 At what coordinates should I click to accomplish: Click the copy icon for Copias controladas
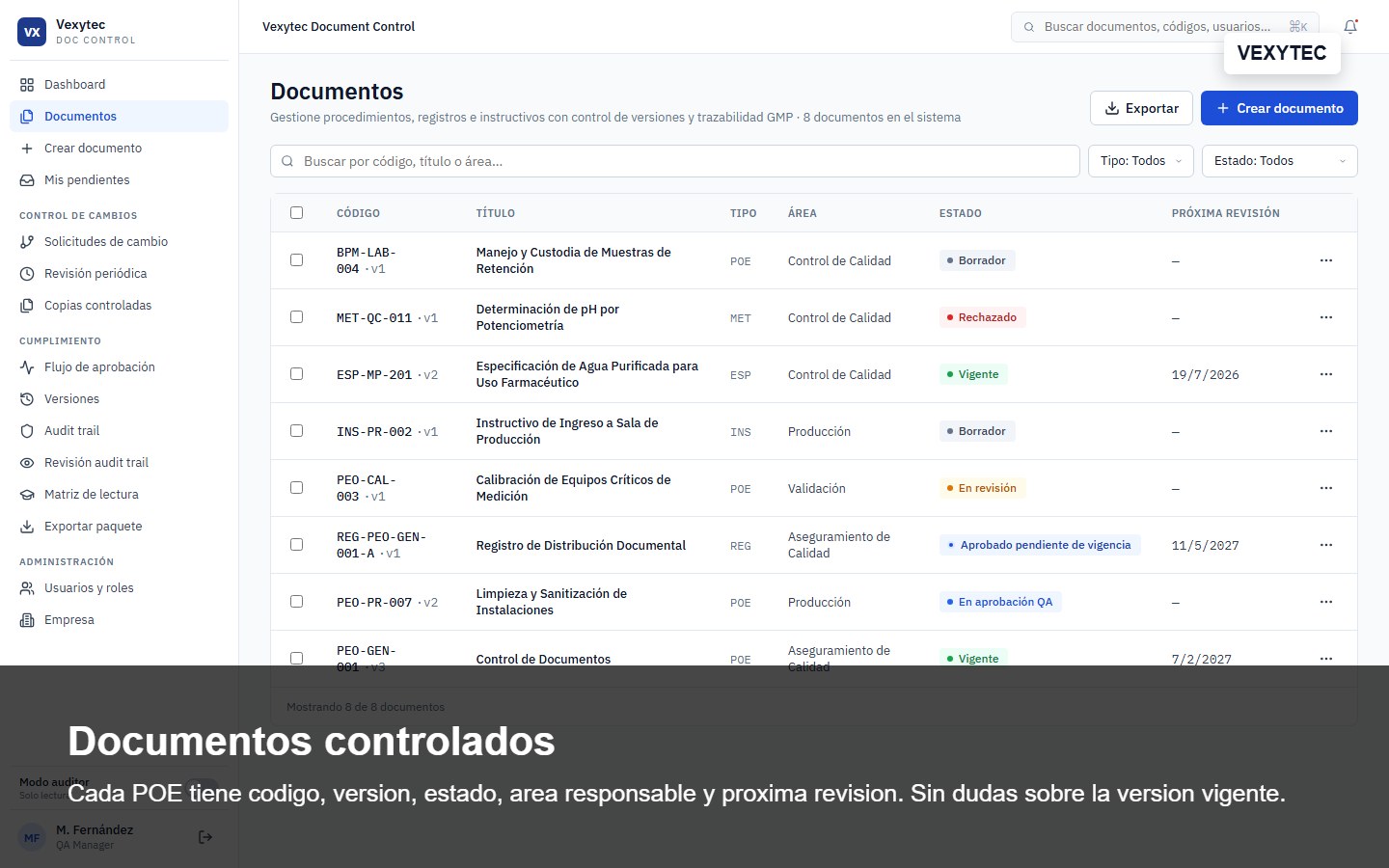(x=27, y=306)
